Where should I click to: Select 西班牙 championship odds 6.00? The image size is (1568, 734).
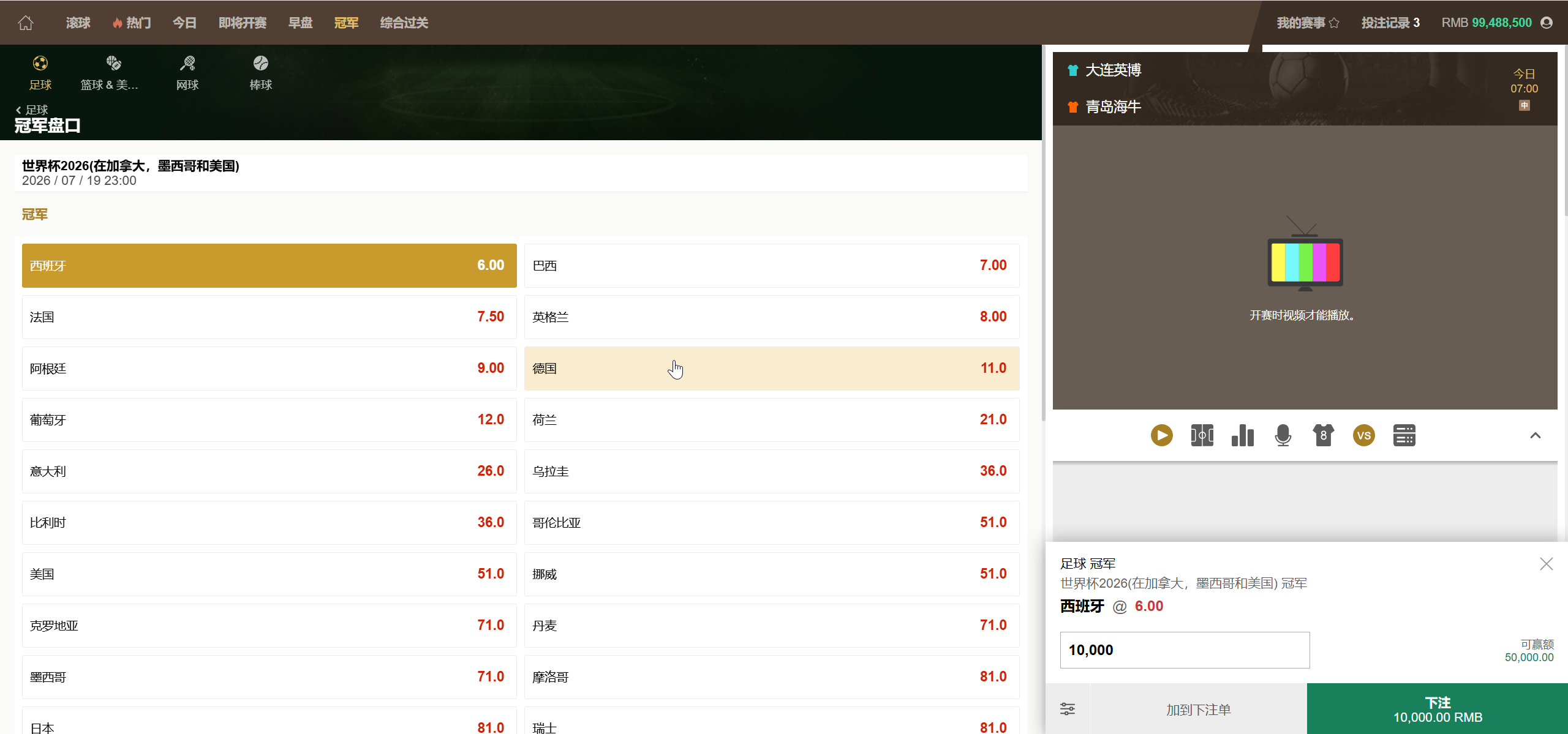point(269,265)
